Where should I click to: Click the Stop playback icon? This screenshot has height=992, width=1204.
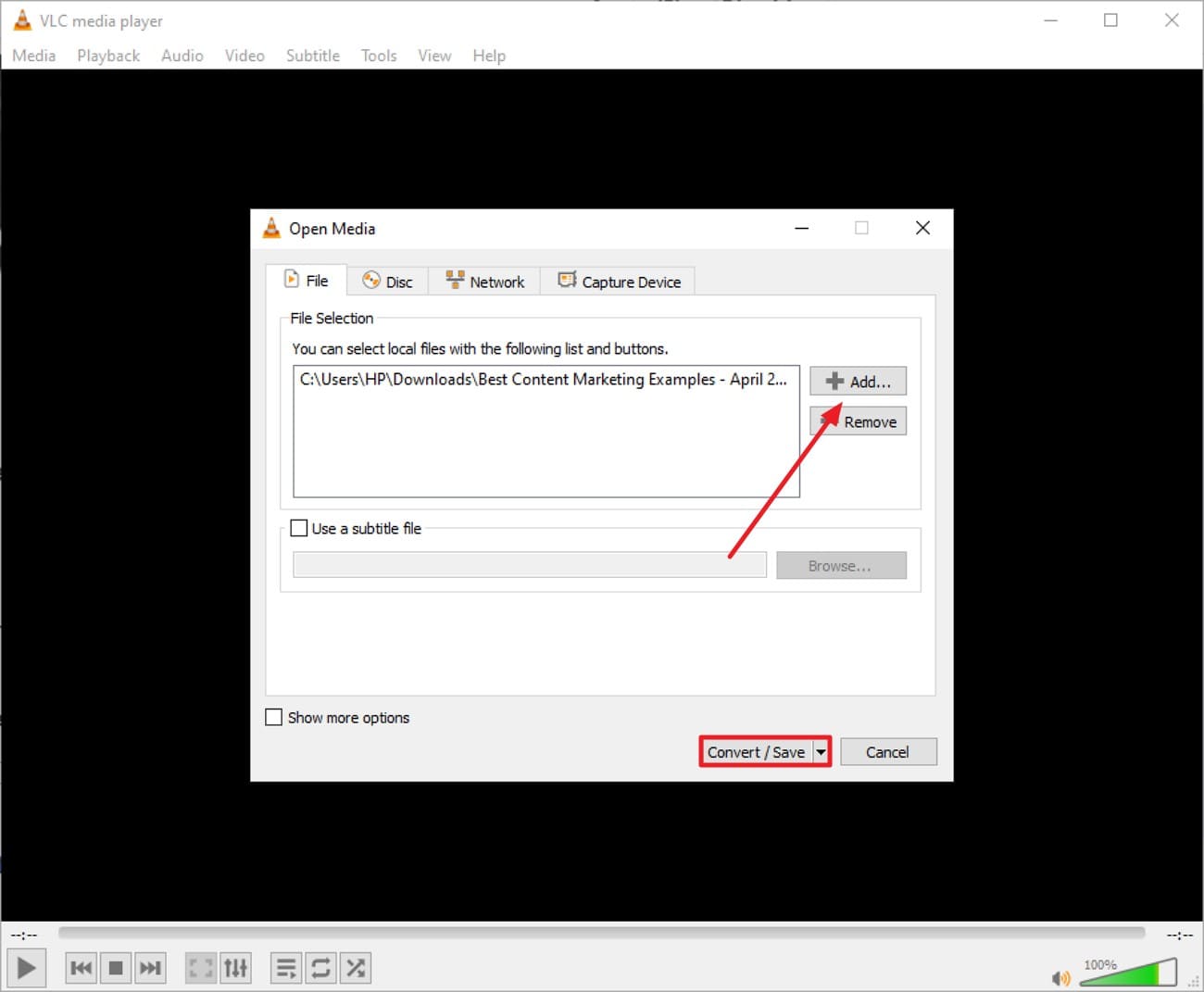tap(116, 967)
